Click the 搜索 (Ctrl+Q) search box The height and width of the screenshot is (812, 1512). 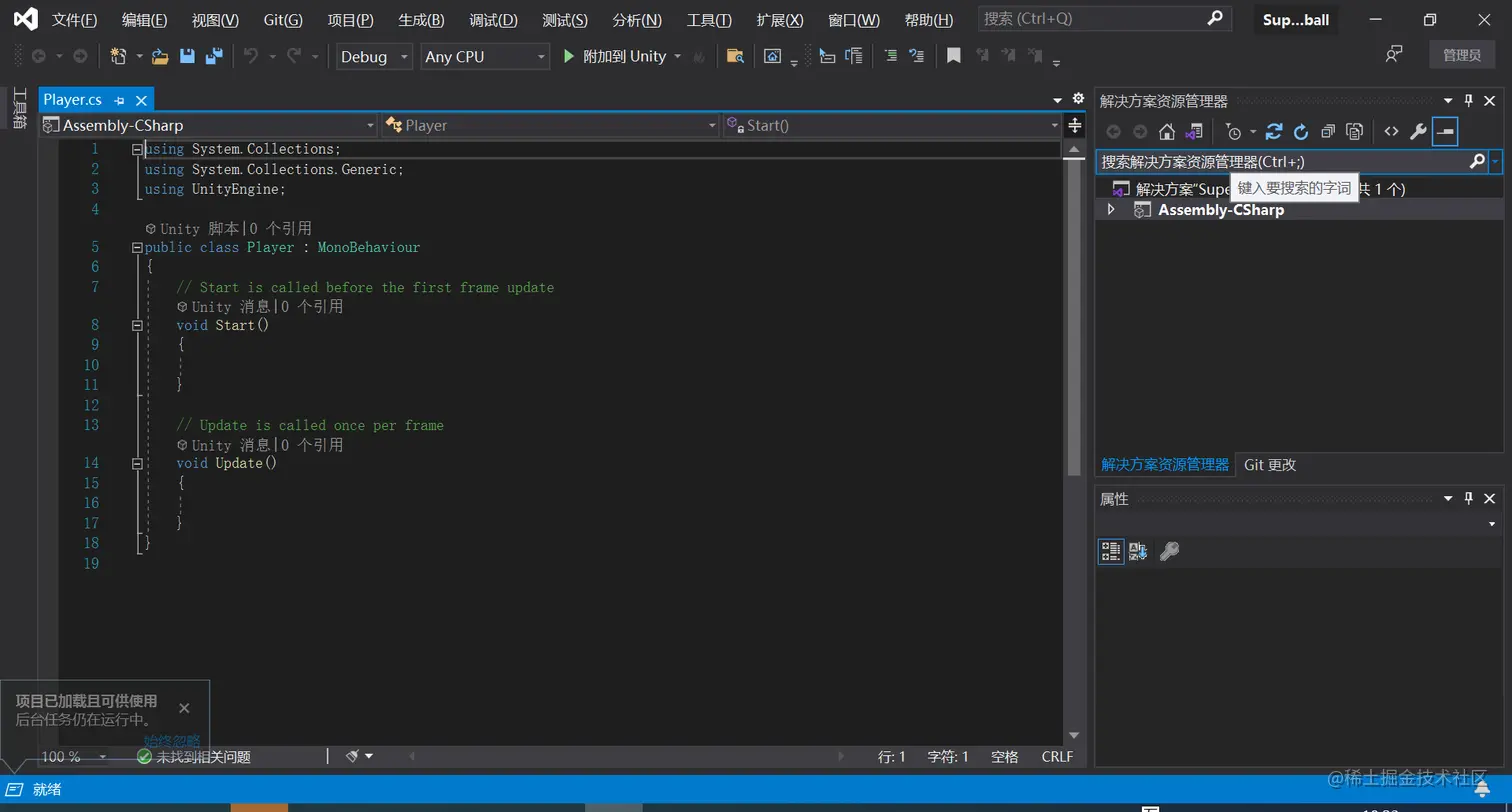[1103, 18]
